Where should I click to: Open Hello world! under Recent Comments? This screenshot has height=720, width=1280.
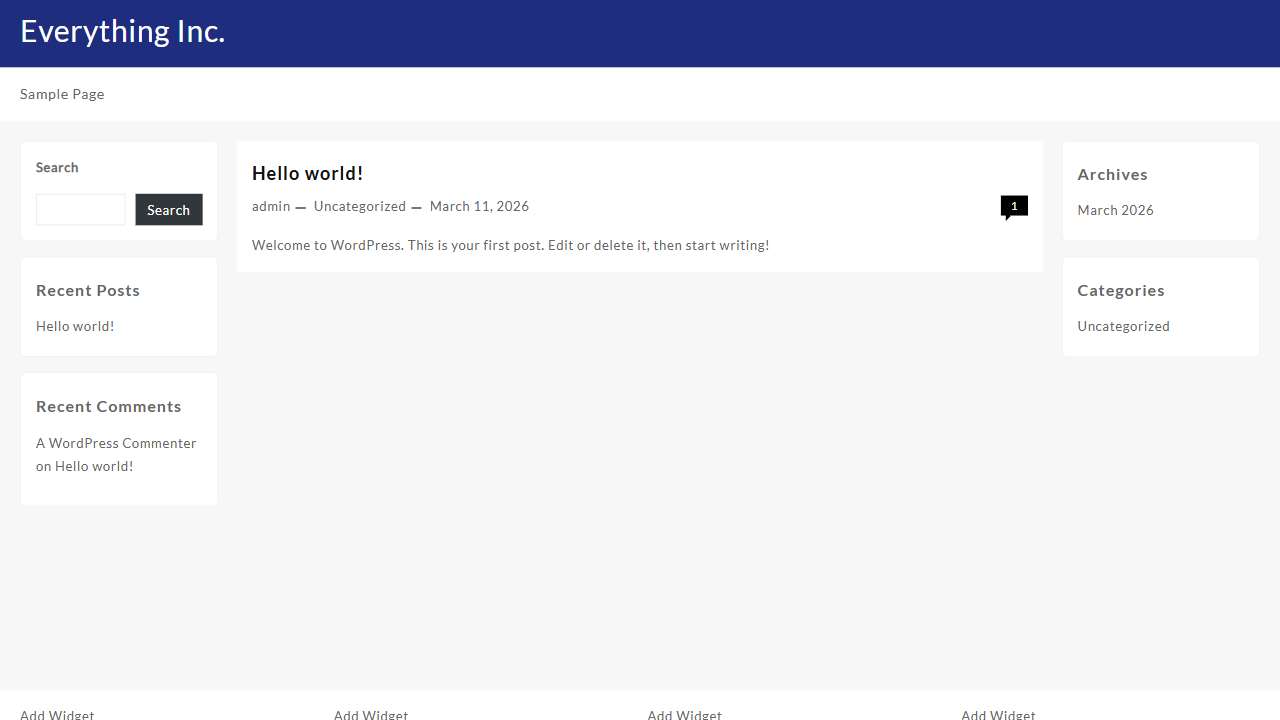(94, 466)
